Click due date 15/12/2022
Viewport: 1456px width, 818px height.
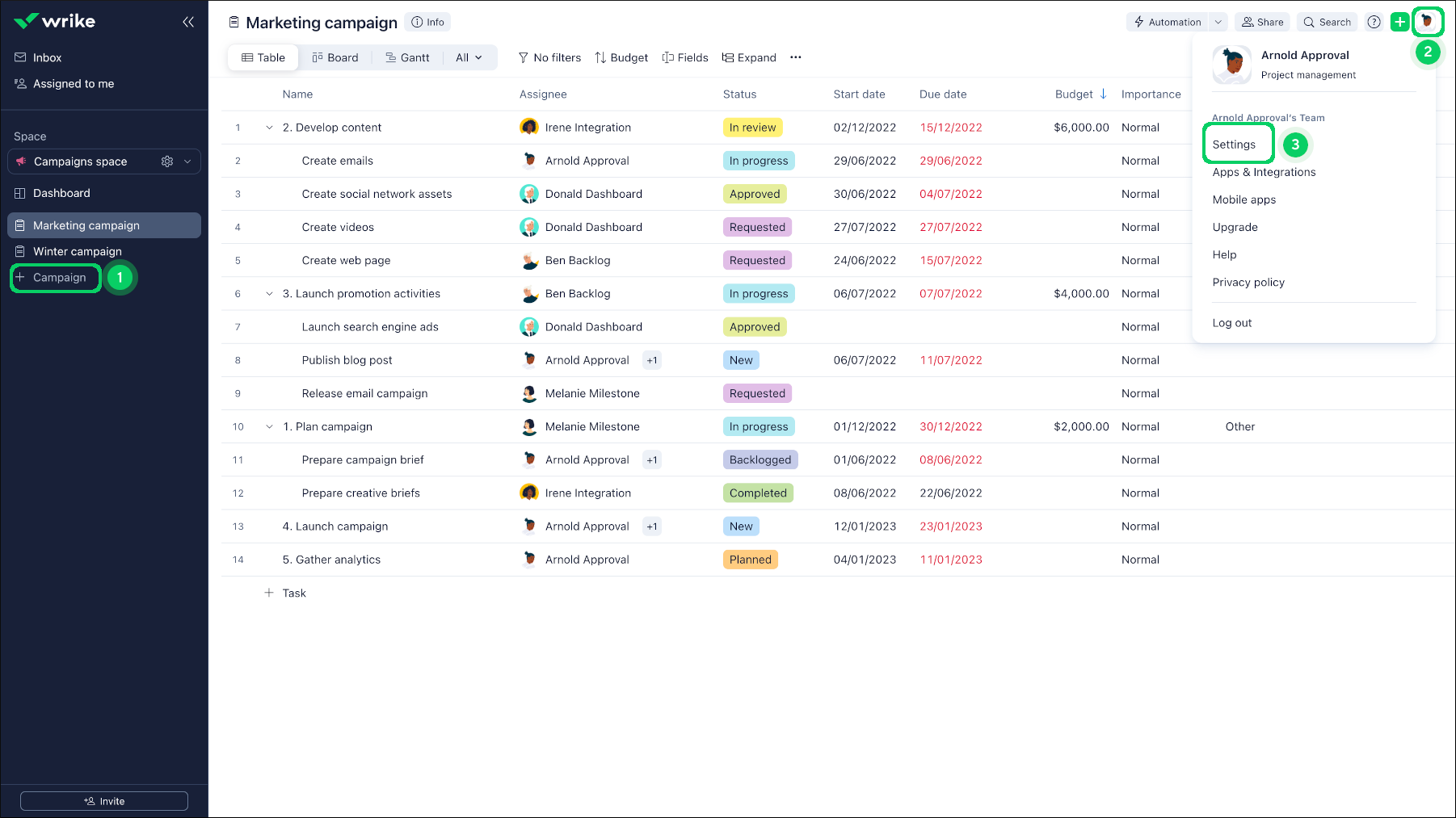951,128
